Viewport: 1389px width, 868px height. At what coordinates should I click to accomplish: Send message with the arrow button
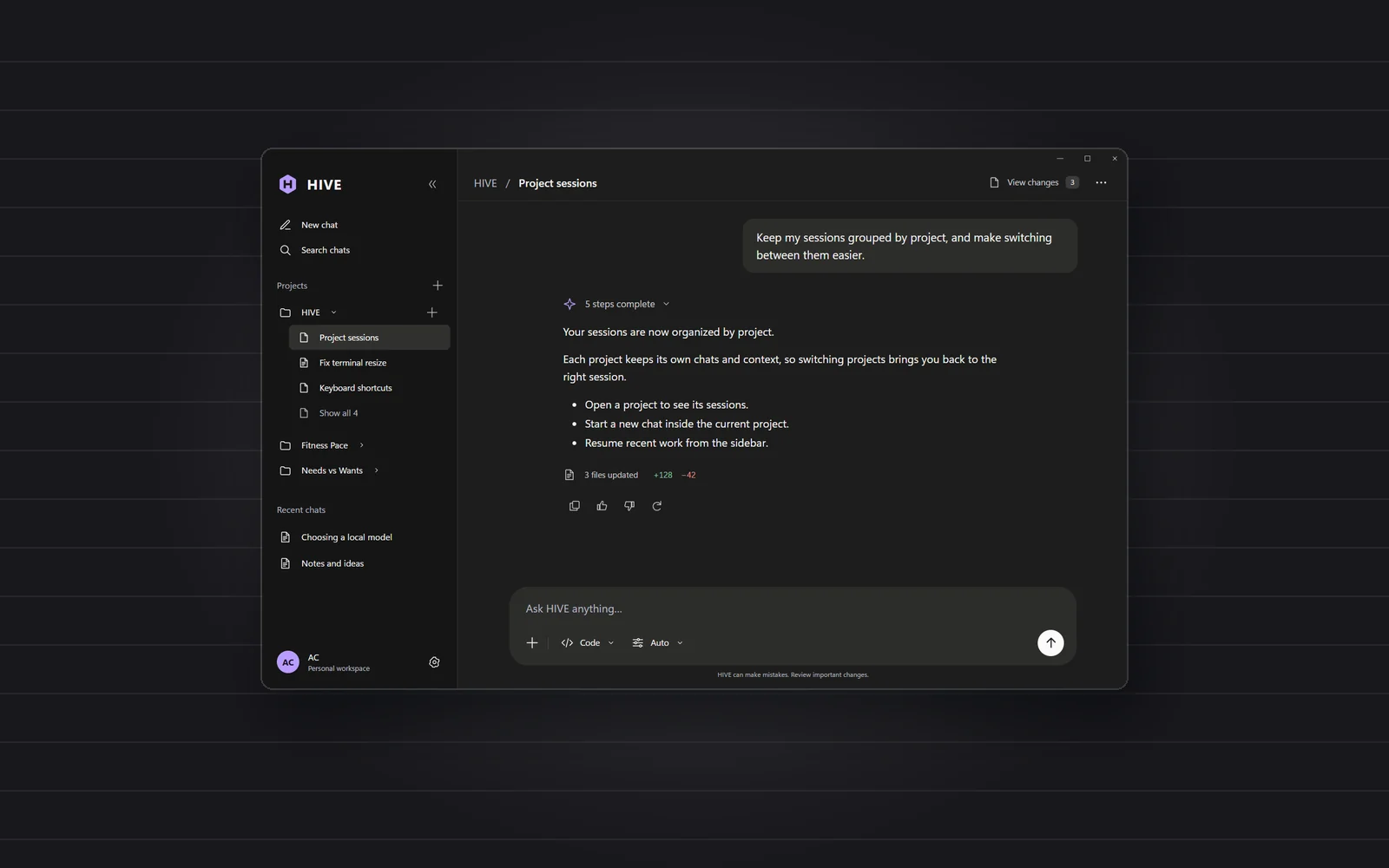[x=1050, y=643]
